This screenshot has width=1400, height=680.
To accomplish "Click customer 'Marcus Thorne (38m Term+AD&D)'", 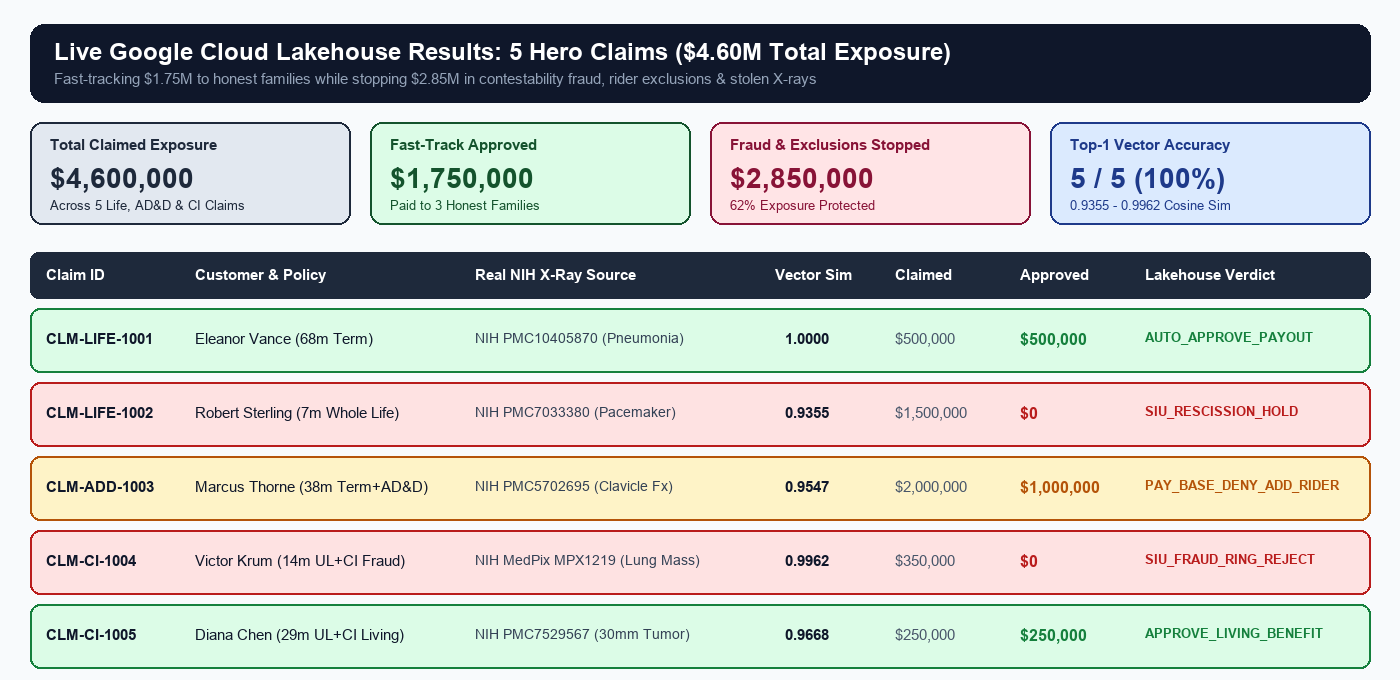I will coord(311,487).
